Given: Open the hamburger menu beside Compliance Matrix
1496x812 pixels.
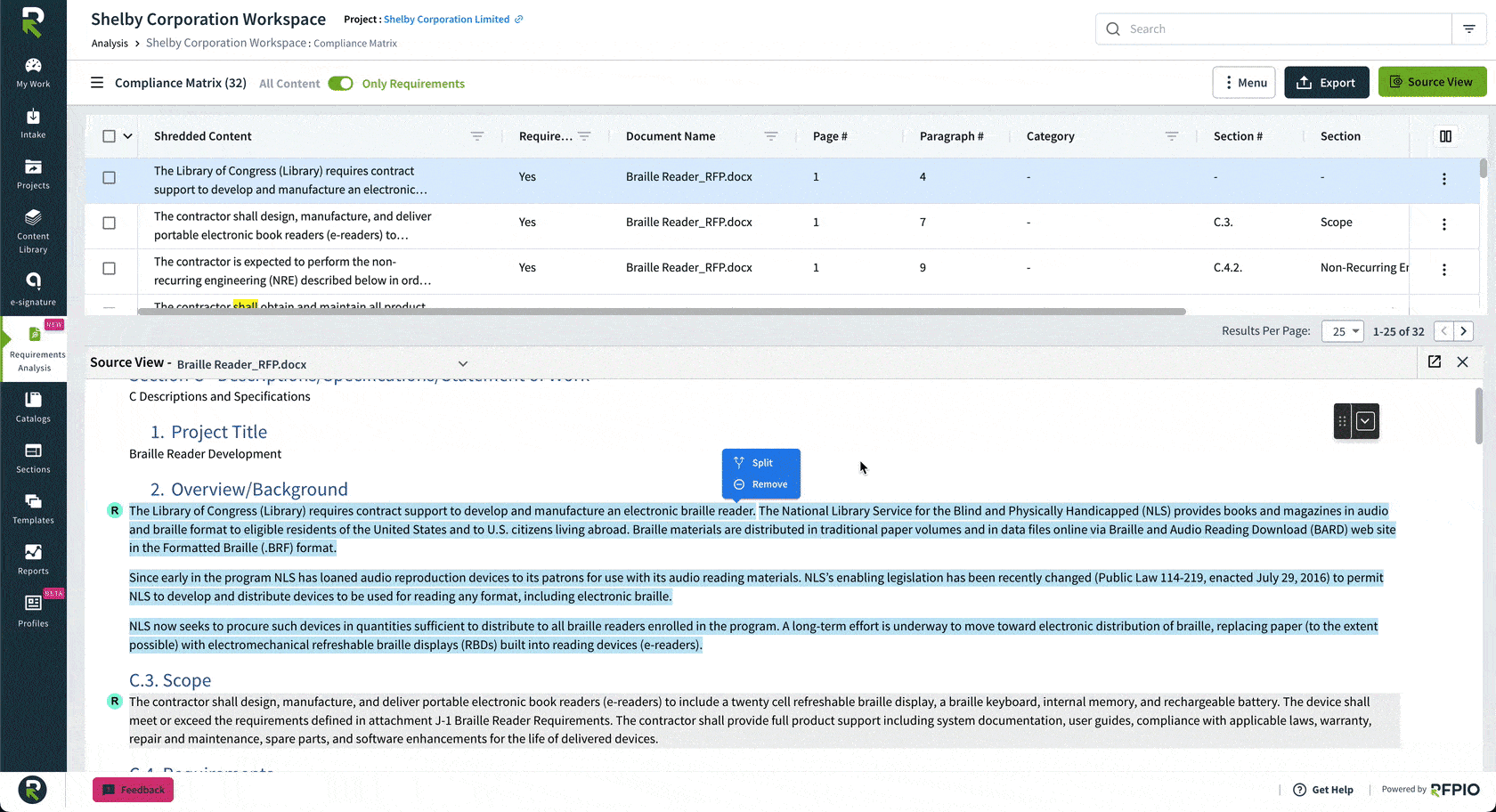Looking at the screenshot, I should pos(97,83).
